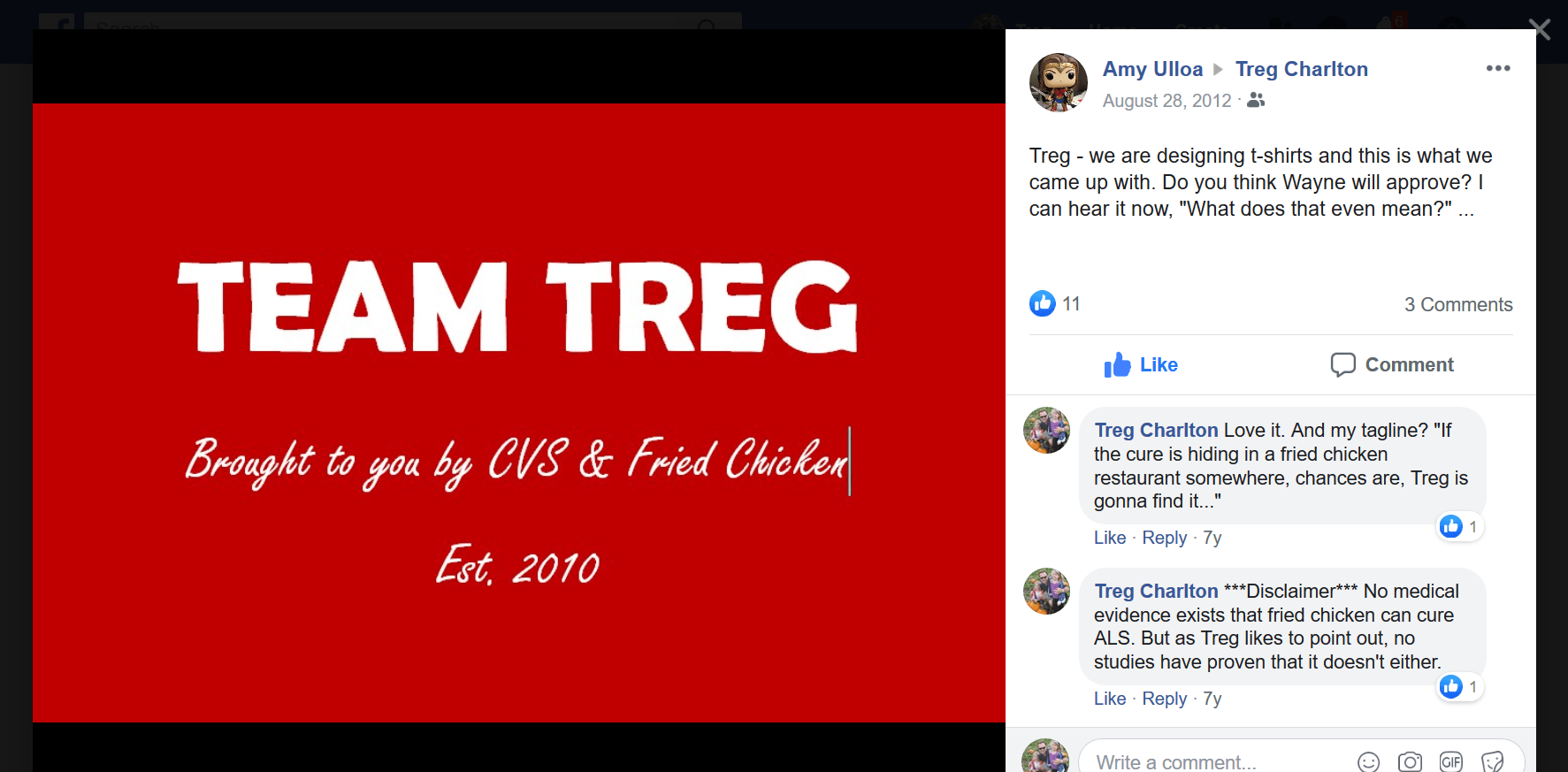1568x772 pixels.
Task: Open Treg Charlton's profile from post header
Action: 1301,69
